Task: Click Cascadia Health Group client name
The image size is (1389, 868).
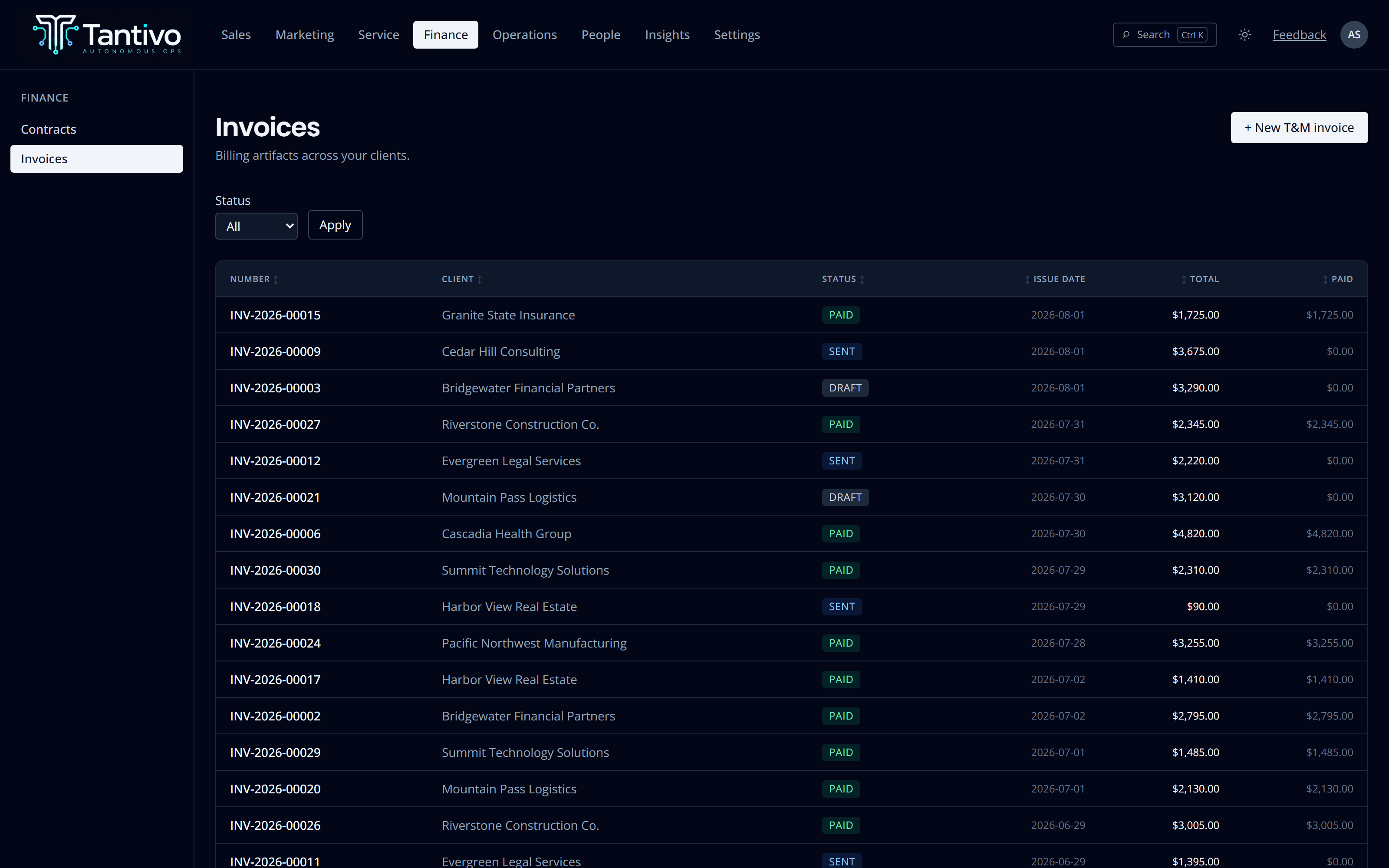Action: 506,534
